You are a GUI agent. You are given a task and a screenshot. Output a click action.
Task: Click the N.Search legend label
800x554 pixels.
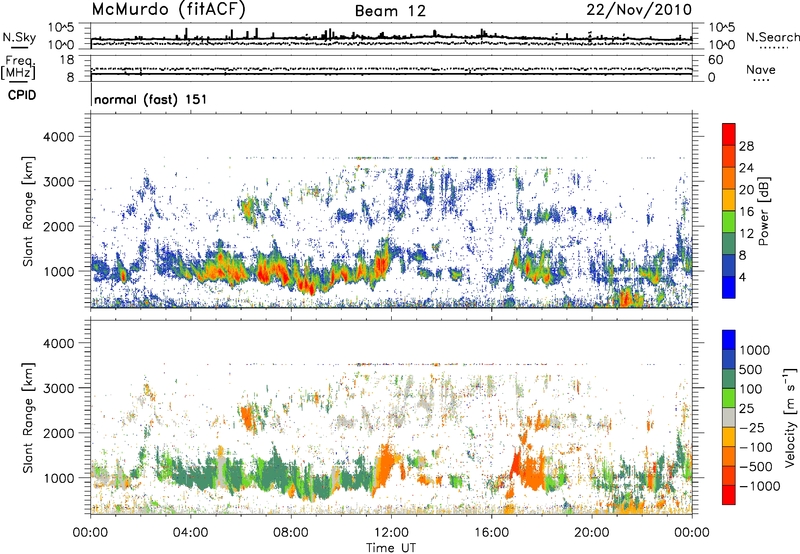click(773, 37)
